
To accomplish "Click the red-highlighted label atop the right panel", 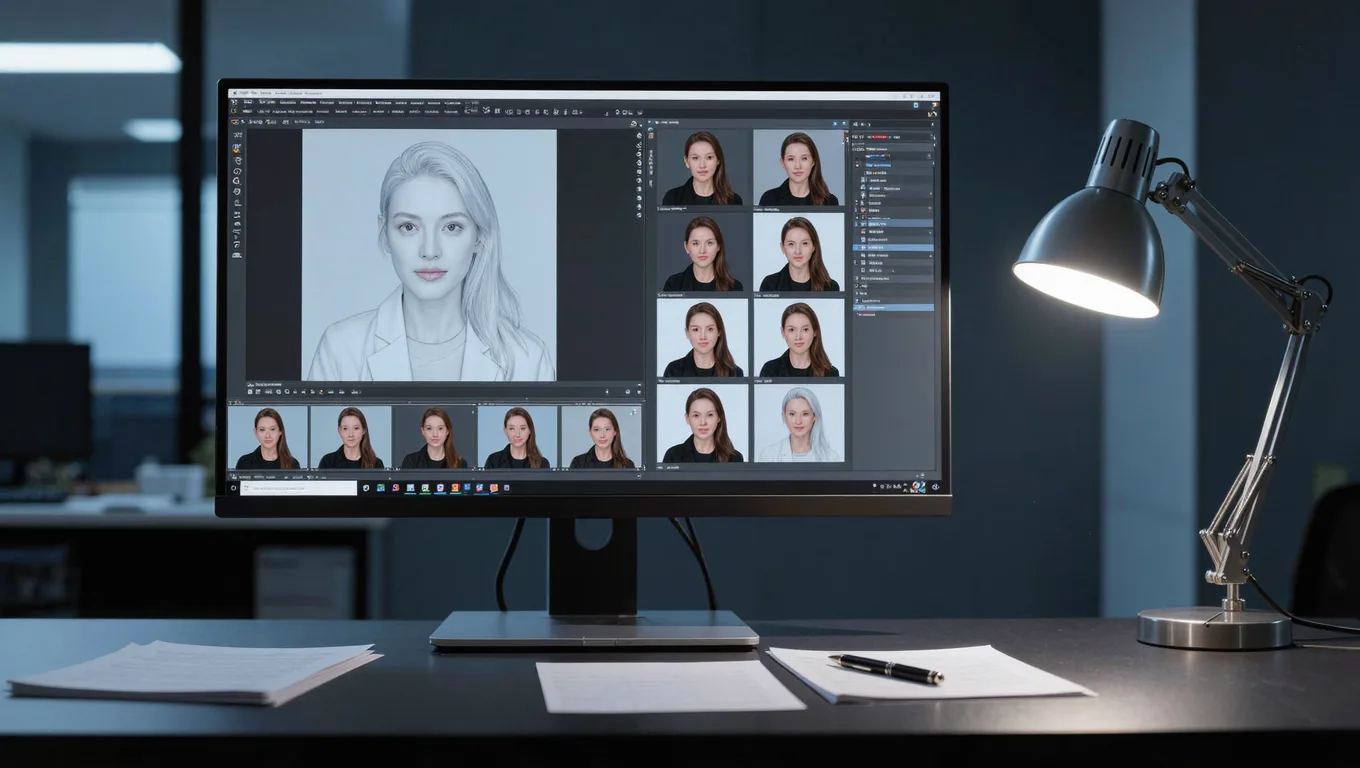I will (879, 137).
